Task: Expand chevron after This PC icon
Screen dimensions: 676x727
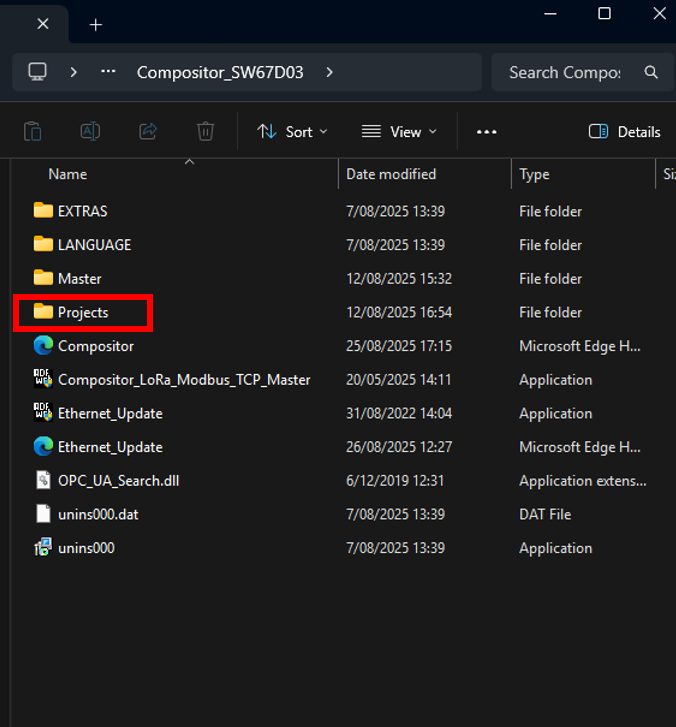Action: (x=73, y=72)
